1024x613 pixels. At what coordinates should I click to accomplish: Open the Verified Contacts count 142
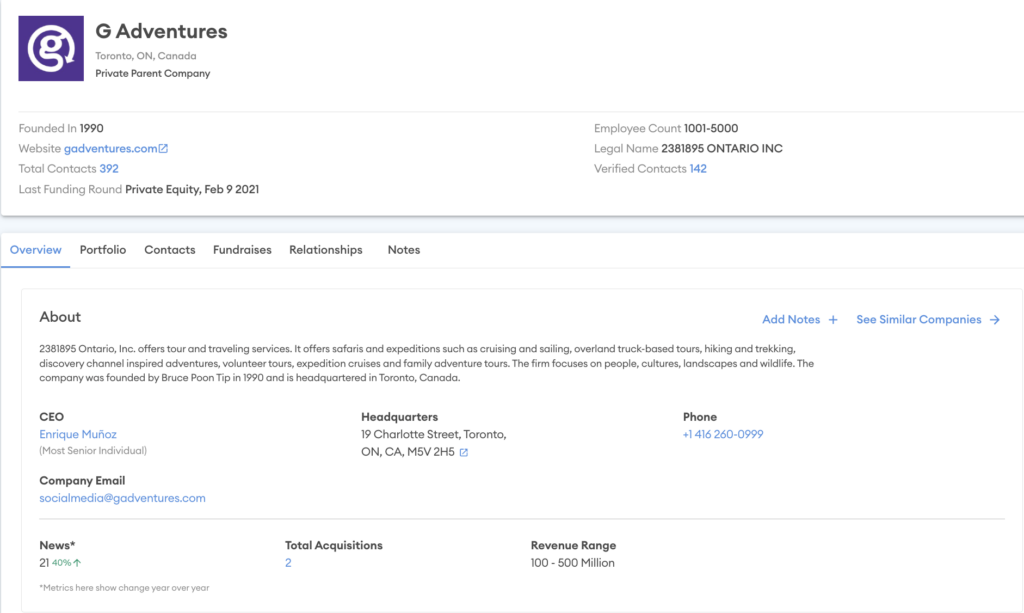(698, 168)
